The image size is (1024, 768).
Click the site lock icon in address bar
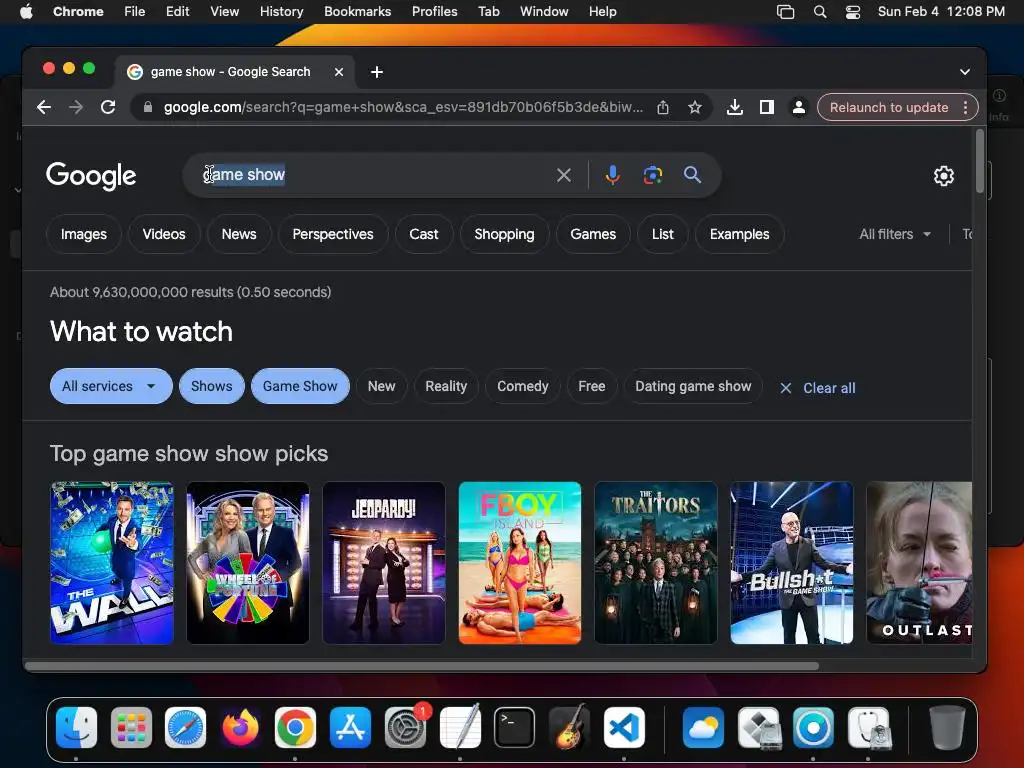(x=148, y=107)
